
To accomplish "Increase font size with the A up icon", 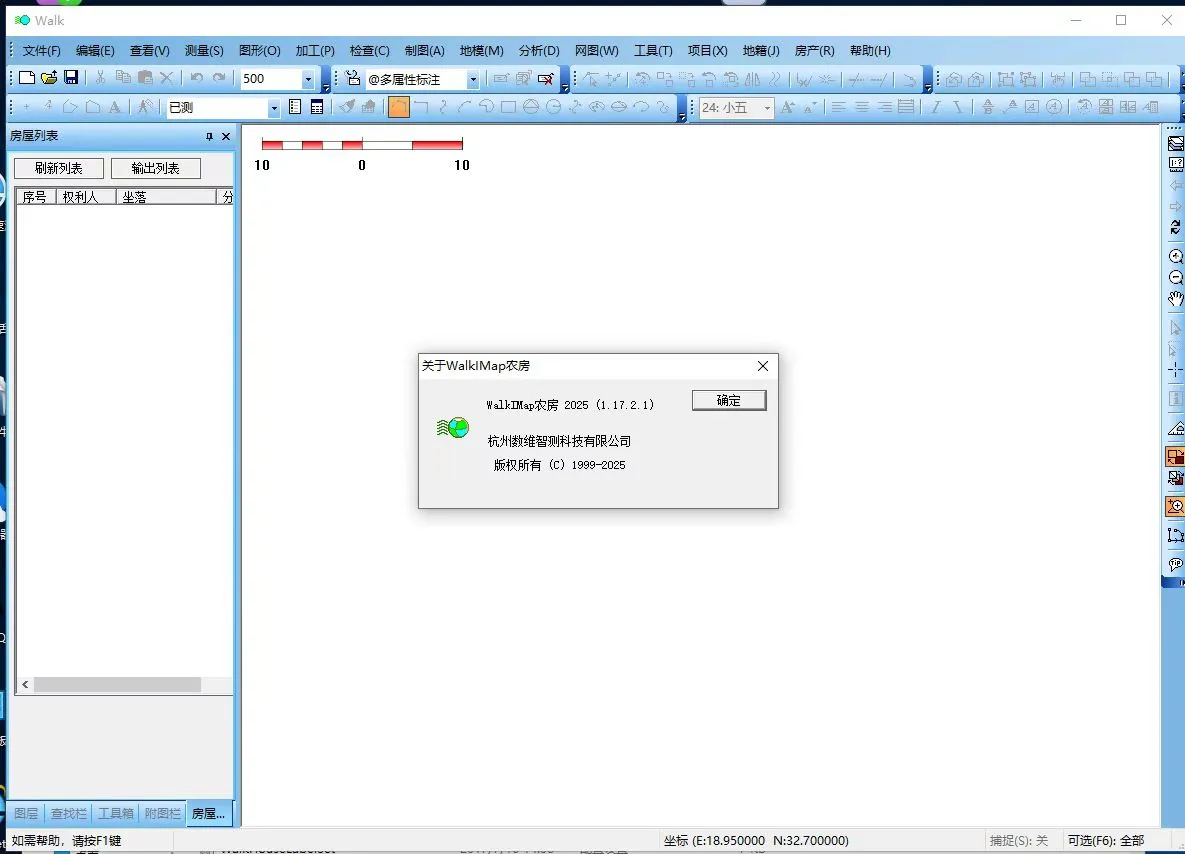I will point(787,107).
